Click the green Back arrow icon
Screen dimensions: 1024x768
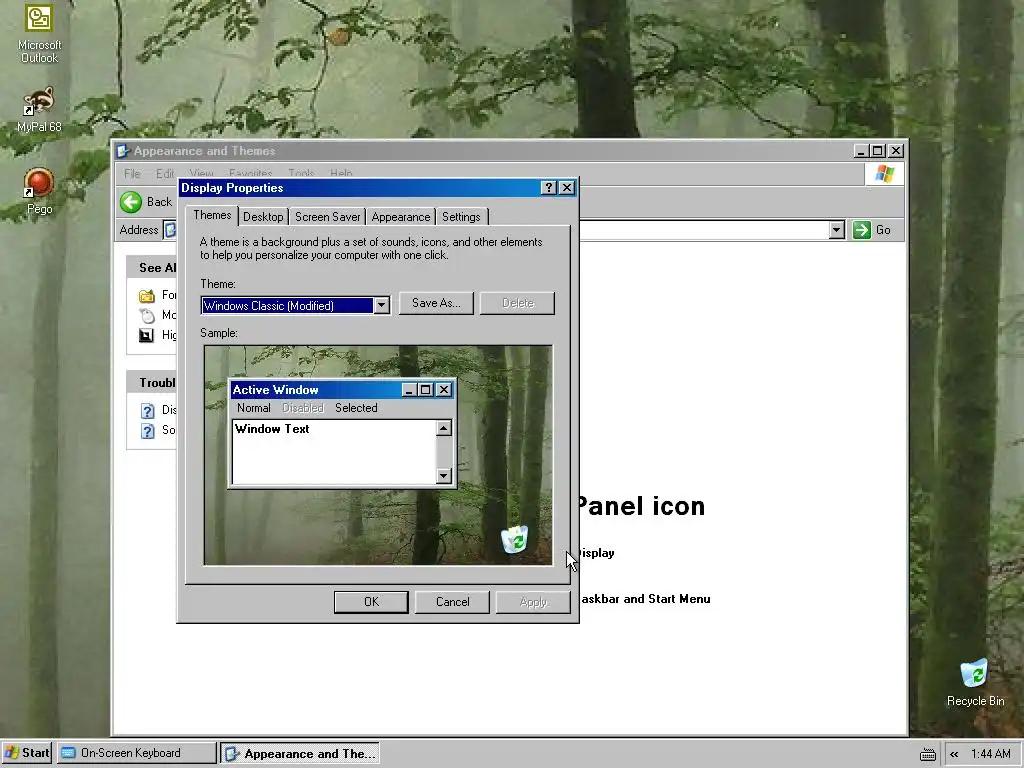131,202
